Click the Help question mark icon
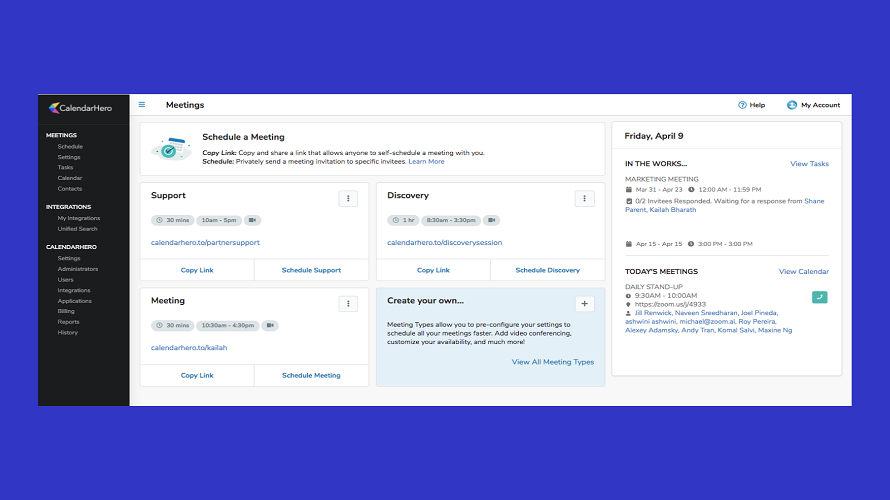Image resolution: width=890 pixels, height=500 pixels. 742,105
